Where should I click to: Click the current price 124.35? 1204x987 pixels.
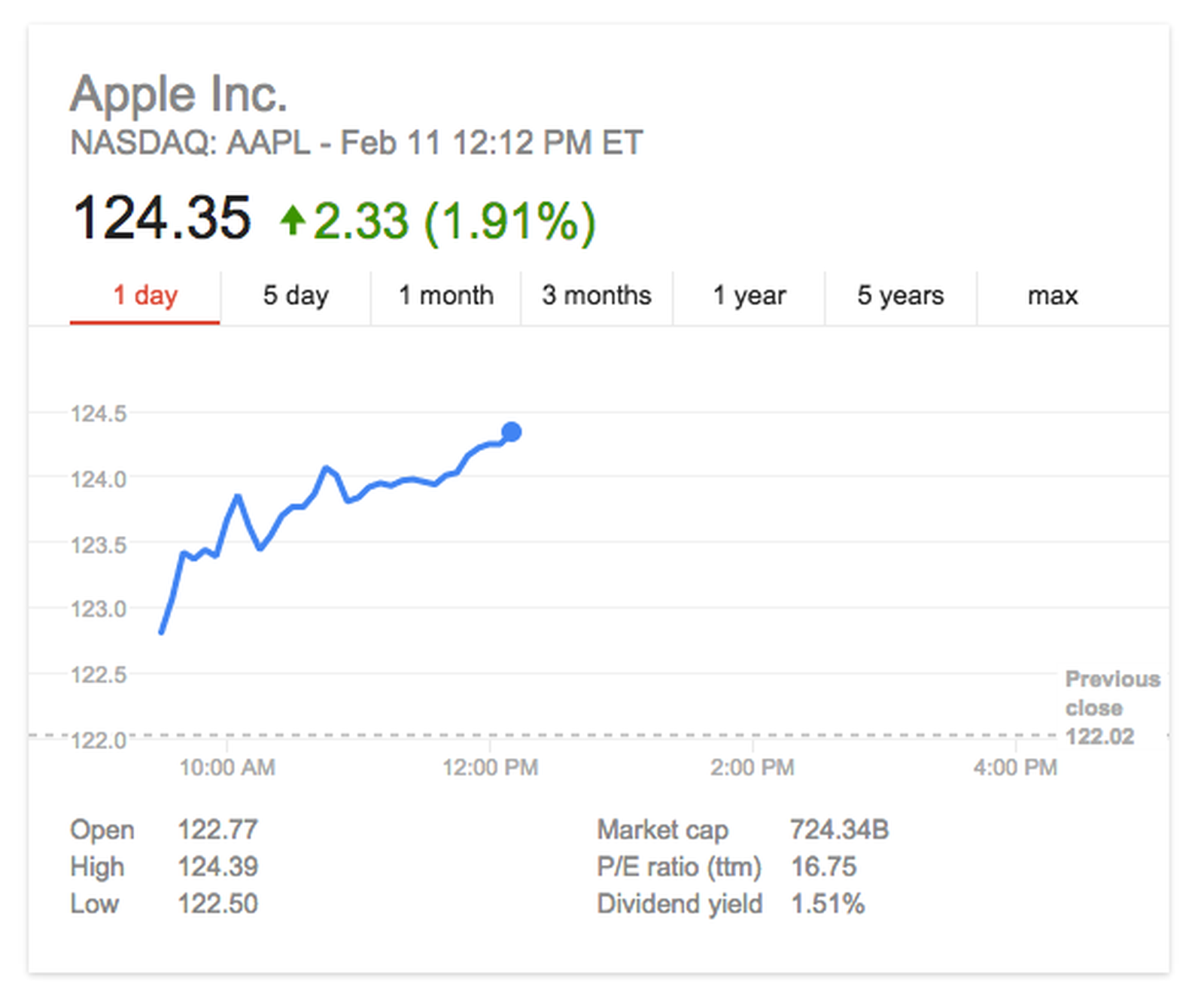coord(163,218)
